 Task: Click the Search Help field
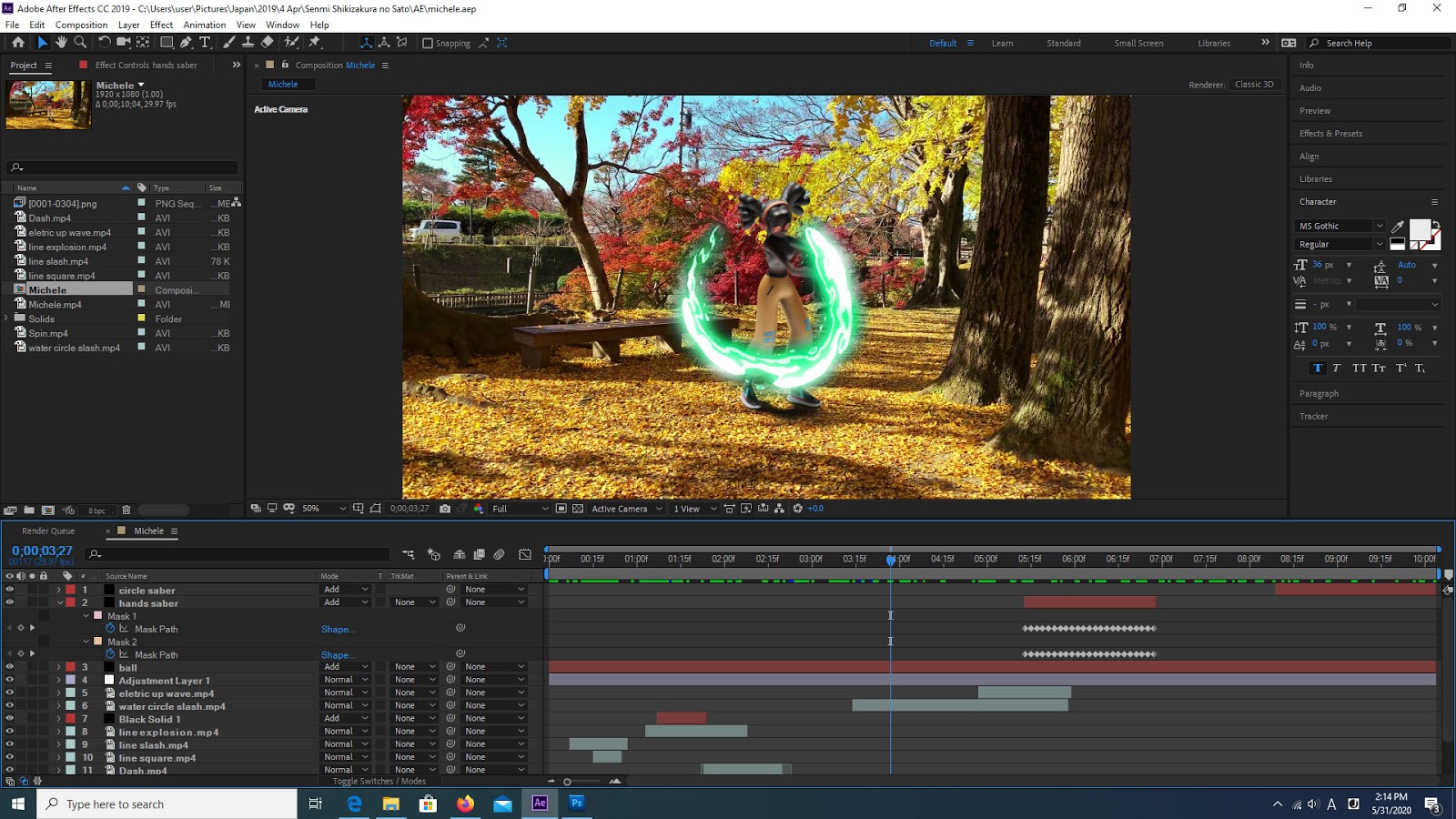(x=1379, y=43)
